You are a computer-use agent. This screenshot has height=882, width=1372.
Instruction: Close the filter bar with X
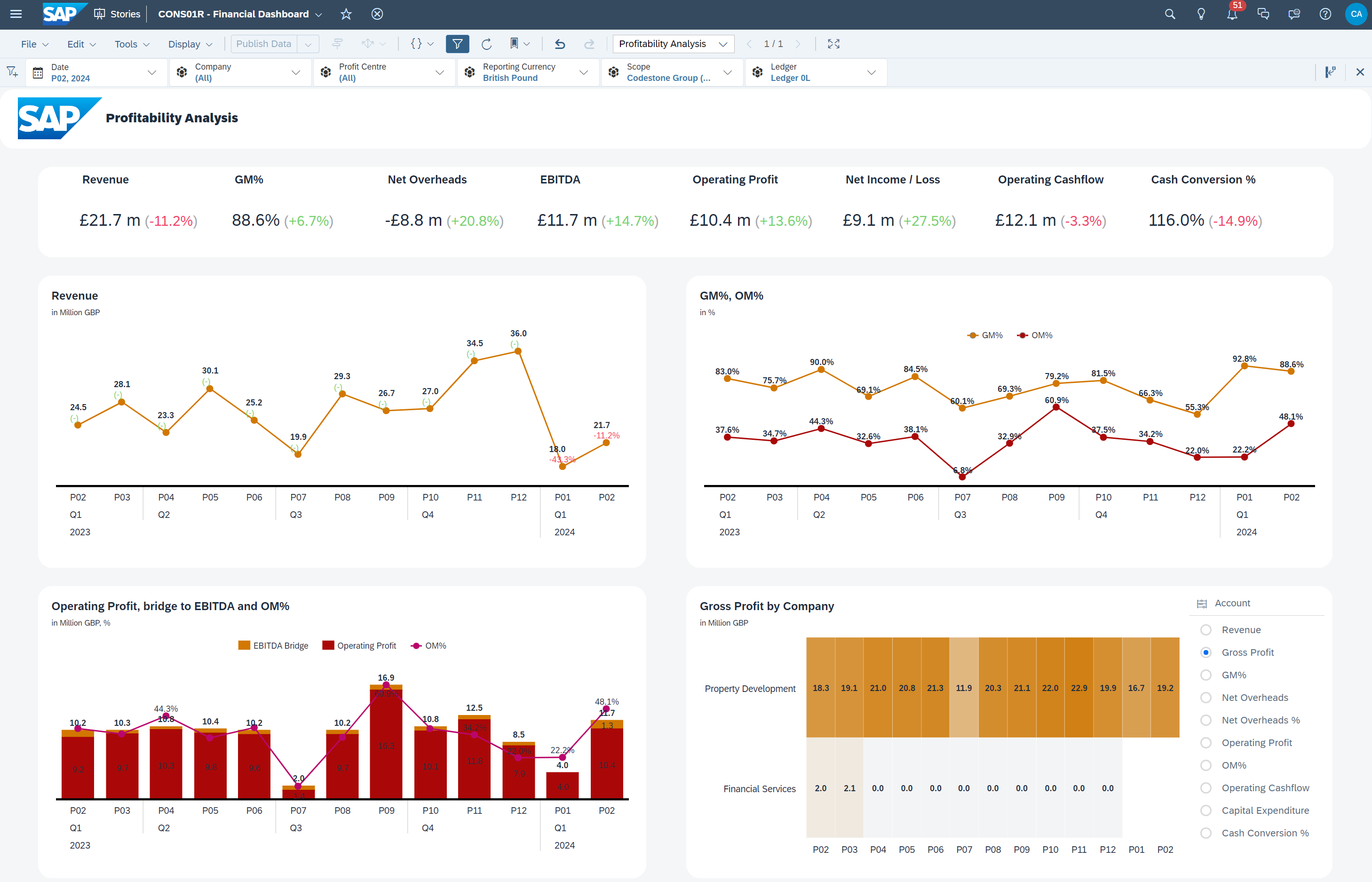(1360, 72)
